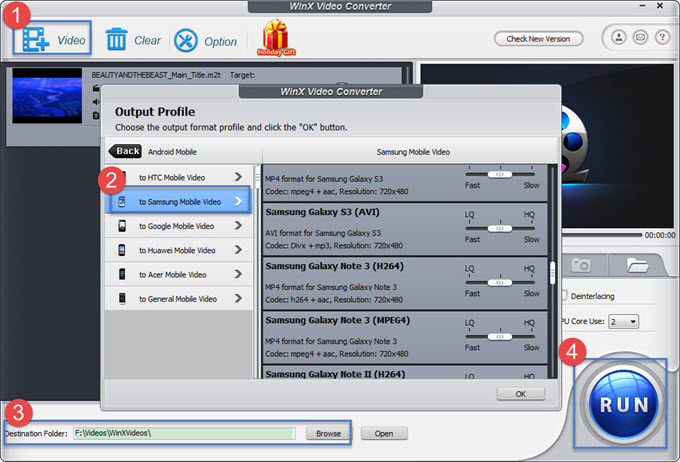This screenshot has width=680, height=462.
Task: Close the WinX Video Converter window
Action: pyautogui.click(x=660, y=6)
